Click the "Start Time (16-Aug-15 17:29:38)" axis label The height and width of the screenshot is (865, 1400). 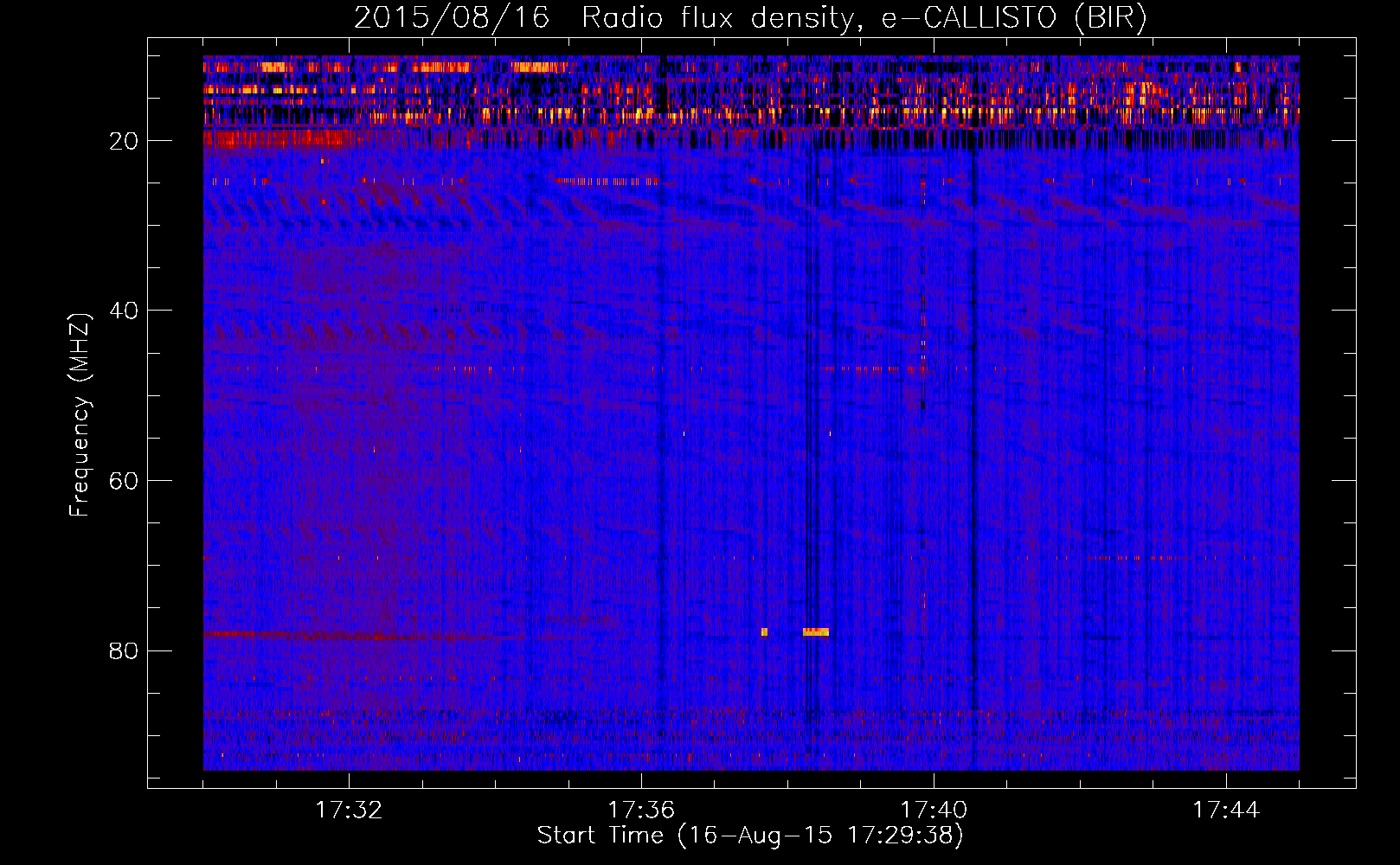(x=750, y=836)
